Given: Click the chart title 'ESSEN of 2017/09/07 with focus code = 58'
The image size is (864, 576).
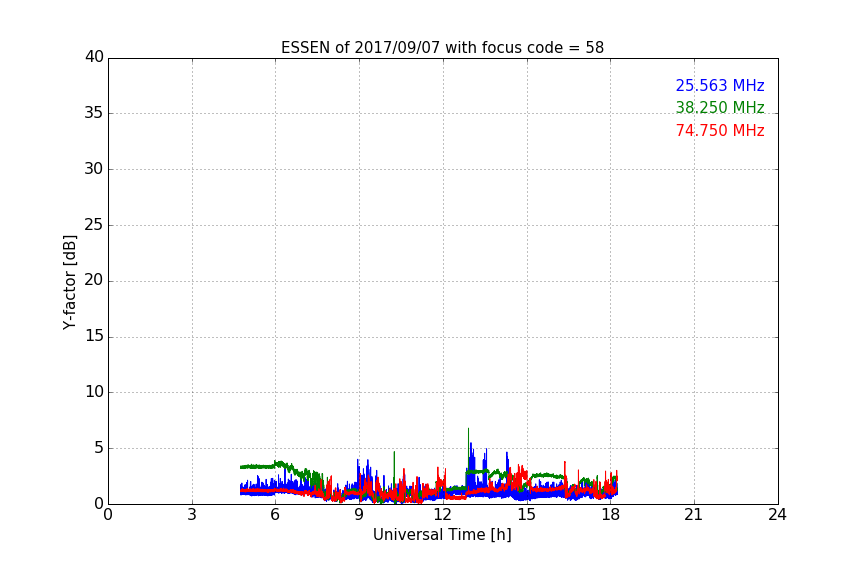Looking at the screenshot, I should point(442,48).
